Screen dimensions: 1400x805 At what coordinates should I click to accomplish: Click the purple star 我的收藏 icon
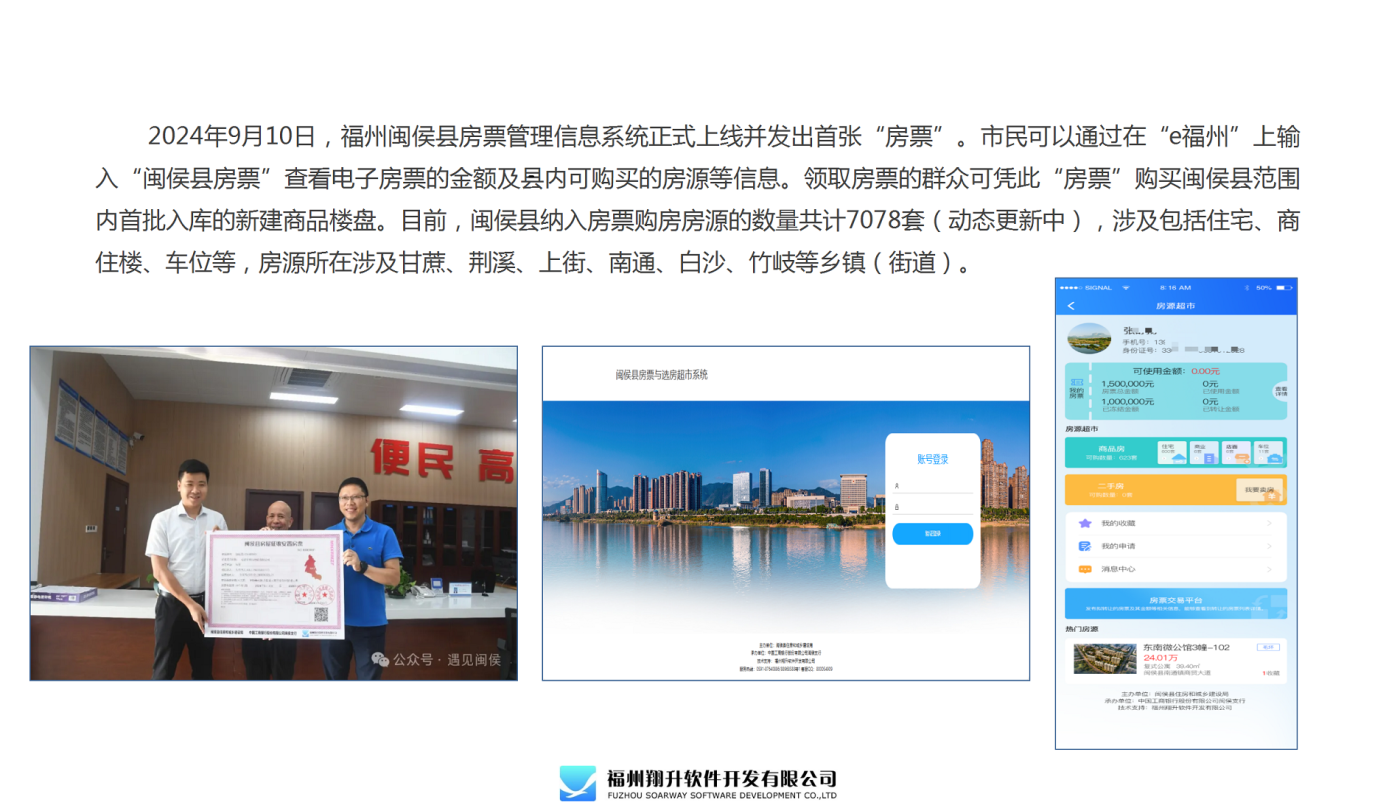1084,523
